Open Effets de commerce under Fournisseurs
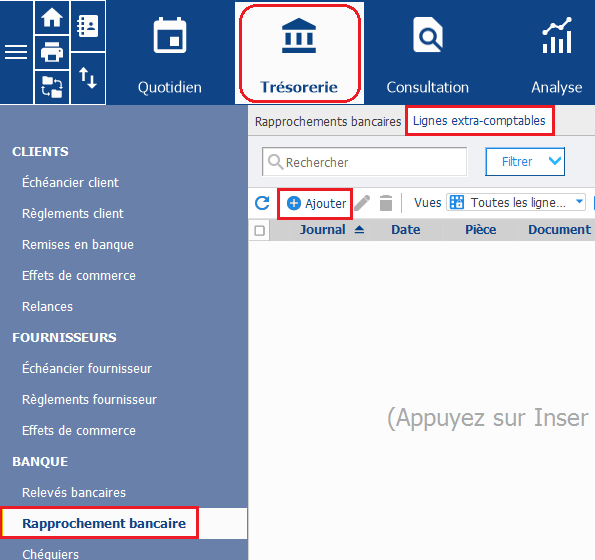Viewport: 595px width, 560px height. click(x=79, y=431)
